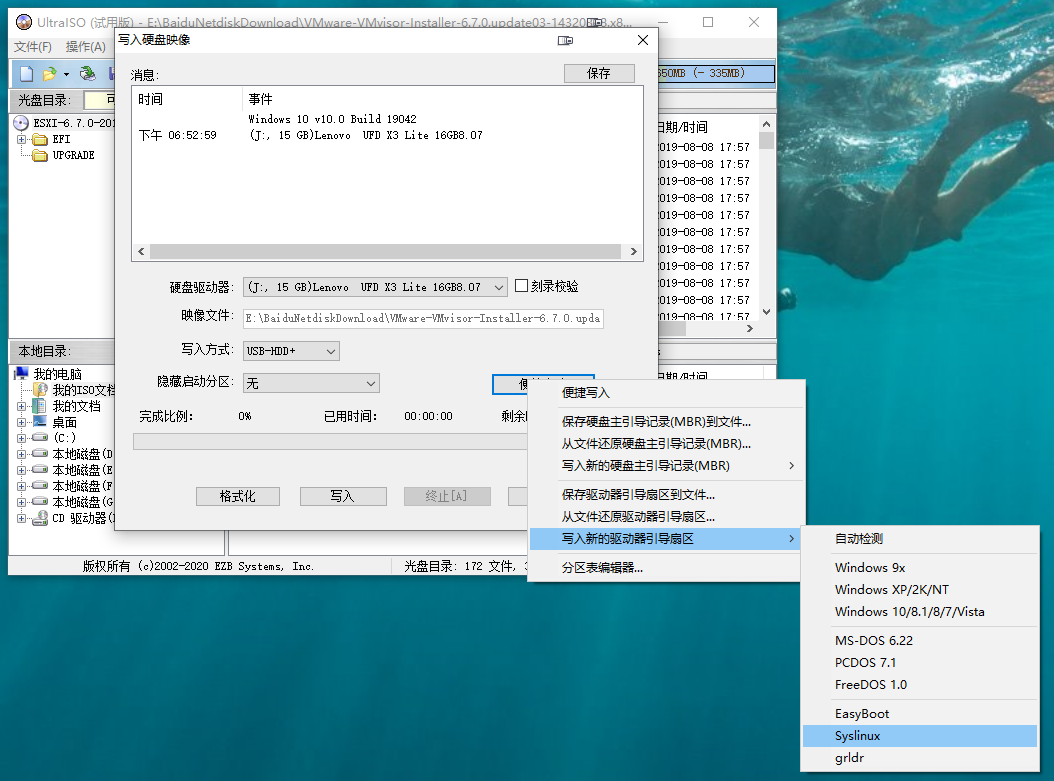This screenshot has width=1054, height=781.
Task: Select EasyBoot in the submenu
Action: coord(920,714)
